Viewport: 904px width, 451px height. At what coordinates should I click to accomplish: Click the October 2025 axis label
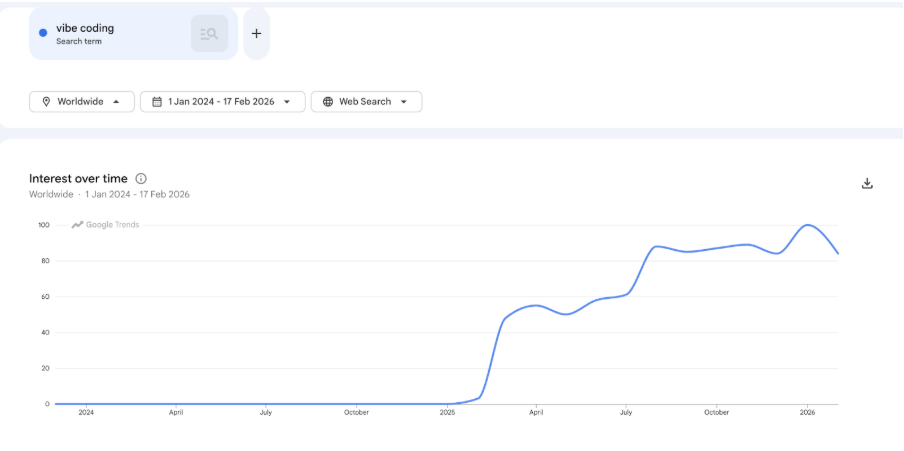[716, 412]
